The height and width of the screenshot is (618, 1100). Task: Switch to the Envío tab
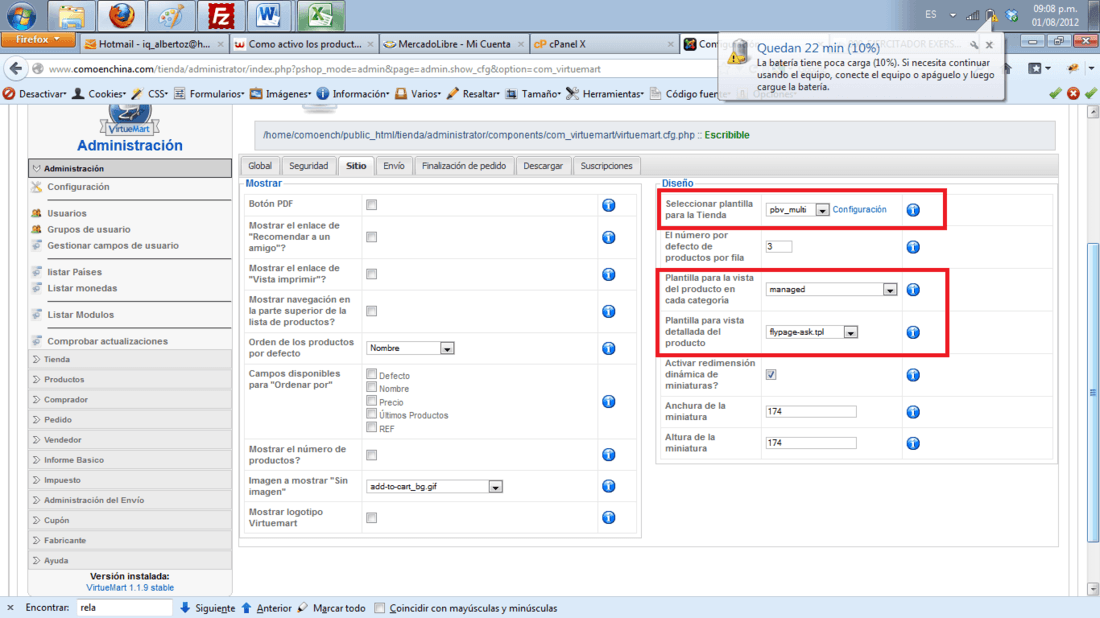tap(394, 166)
